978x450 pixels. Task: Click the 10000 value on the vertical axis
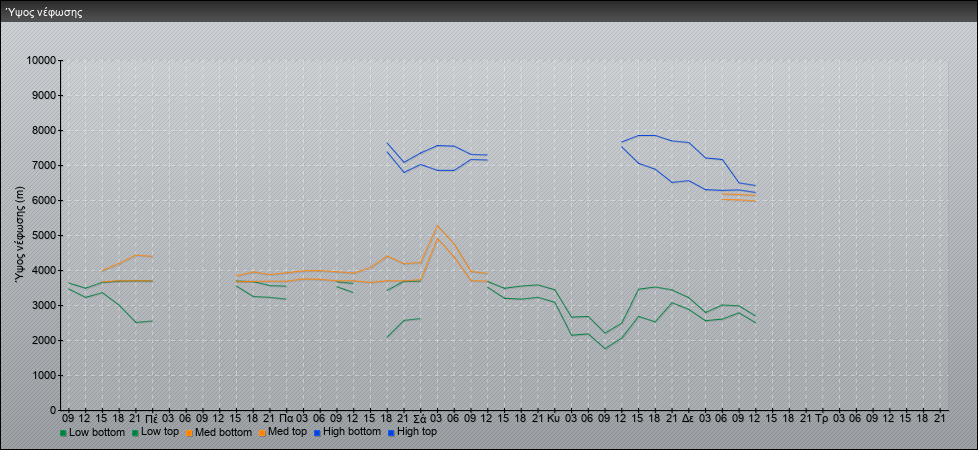click(x=41, y=61)
